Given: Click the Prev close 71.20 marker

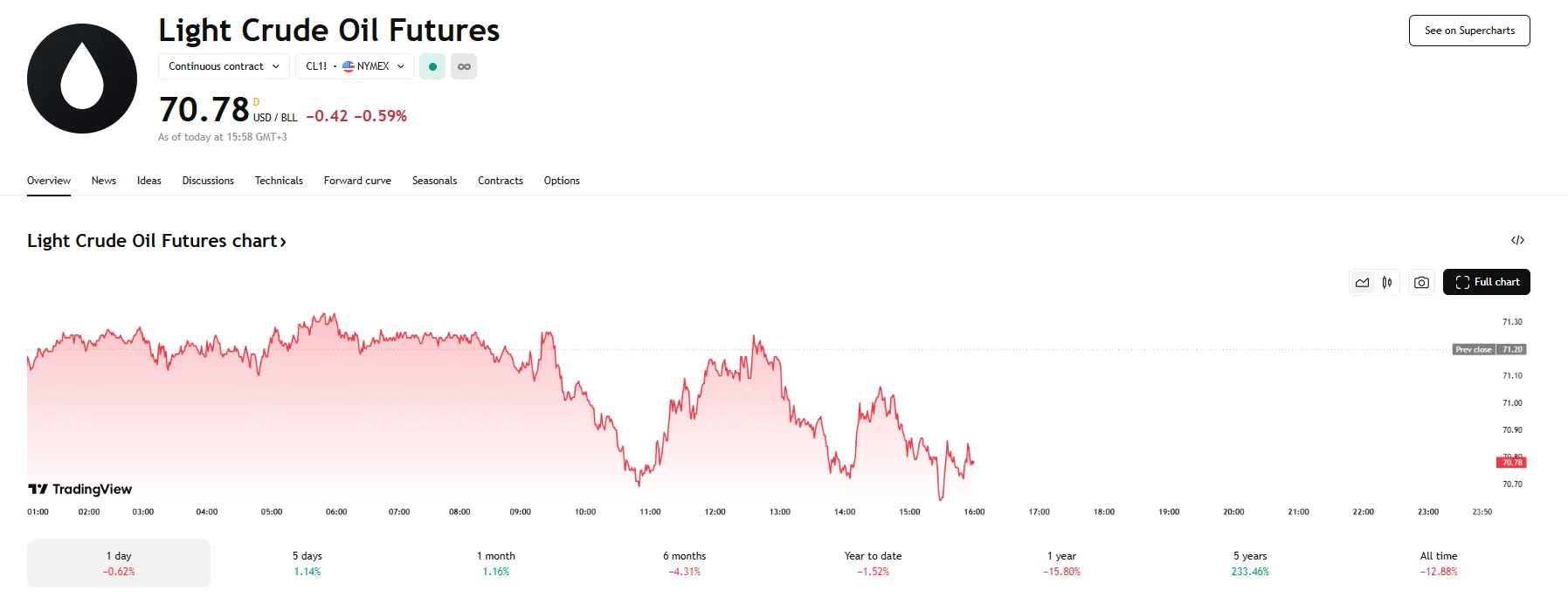Looking at the screenshot, I should (x=1489, y=349).
